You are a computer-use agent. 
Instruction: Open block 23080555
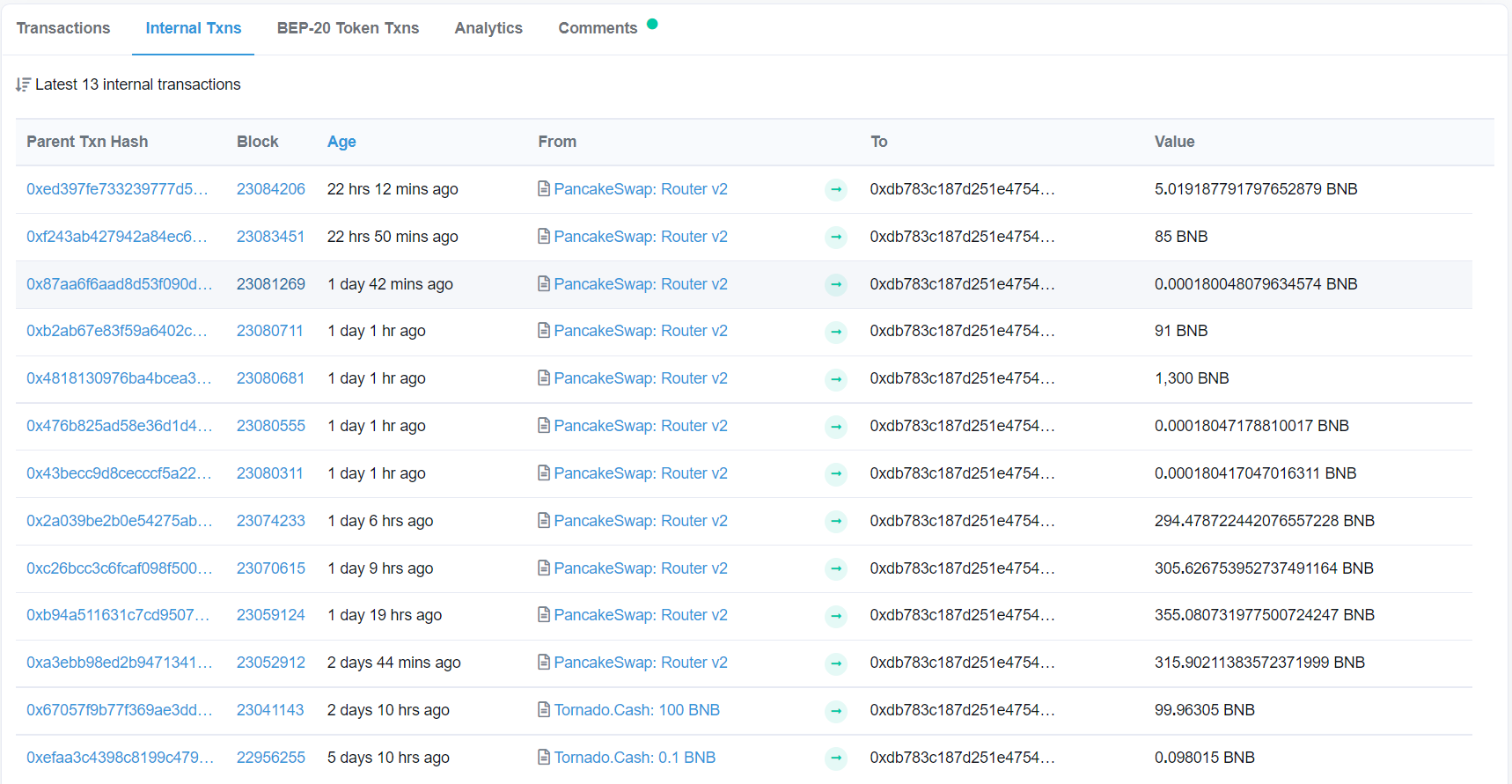(271, 426)
